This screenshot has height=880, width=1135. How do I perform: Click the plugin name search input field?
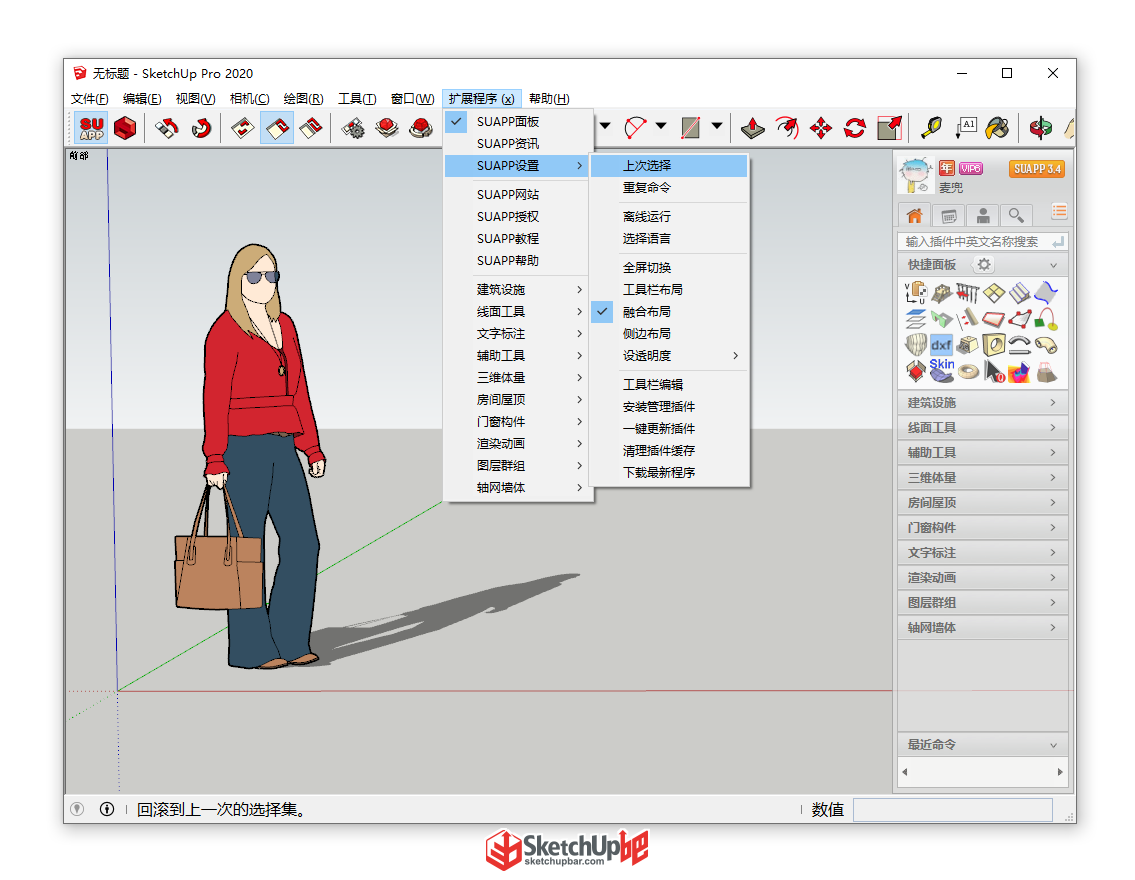[x=982, y=242]
